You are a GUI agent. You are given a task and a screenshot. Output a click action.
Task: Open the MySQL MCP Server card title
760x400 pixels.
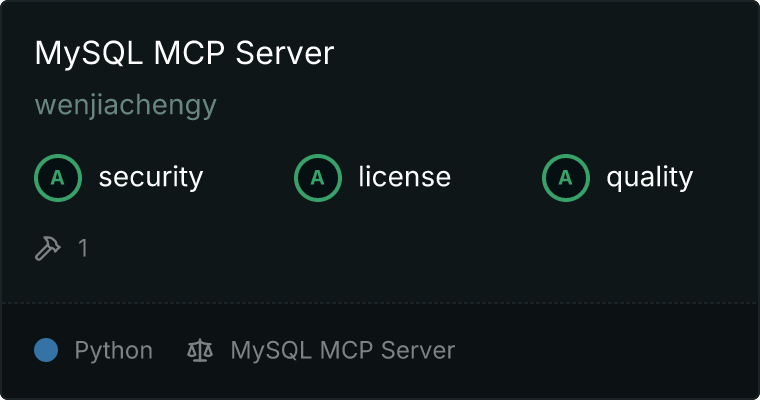pos(184,53)
